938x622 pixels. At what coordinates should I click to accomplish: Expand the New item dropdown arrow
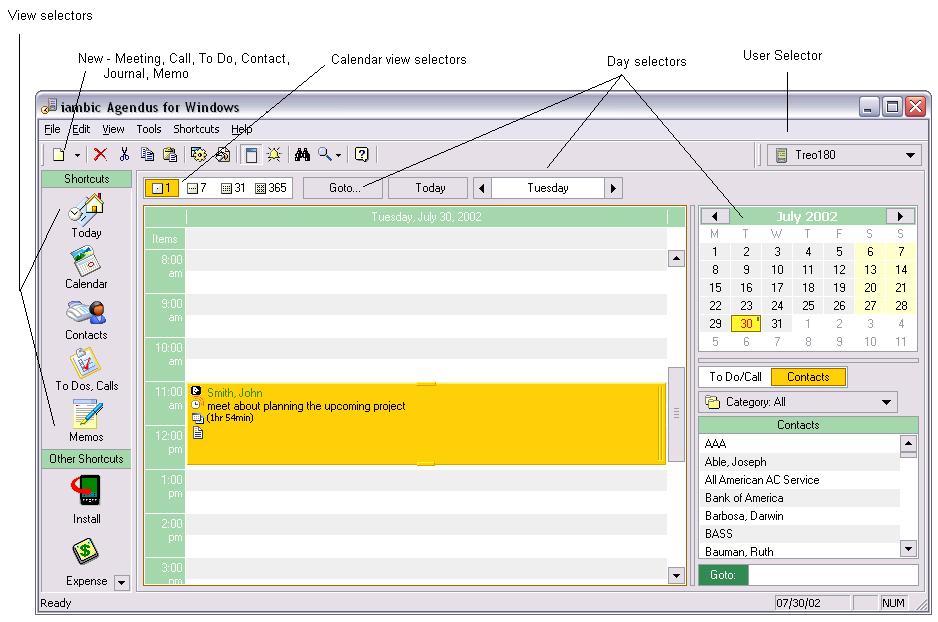click(77, 156)
